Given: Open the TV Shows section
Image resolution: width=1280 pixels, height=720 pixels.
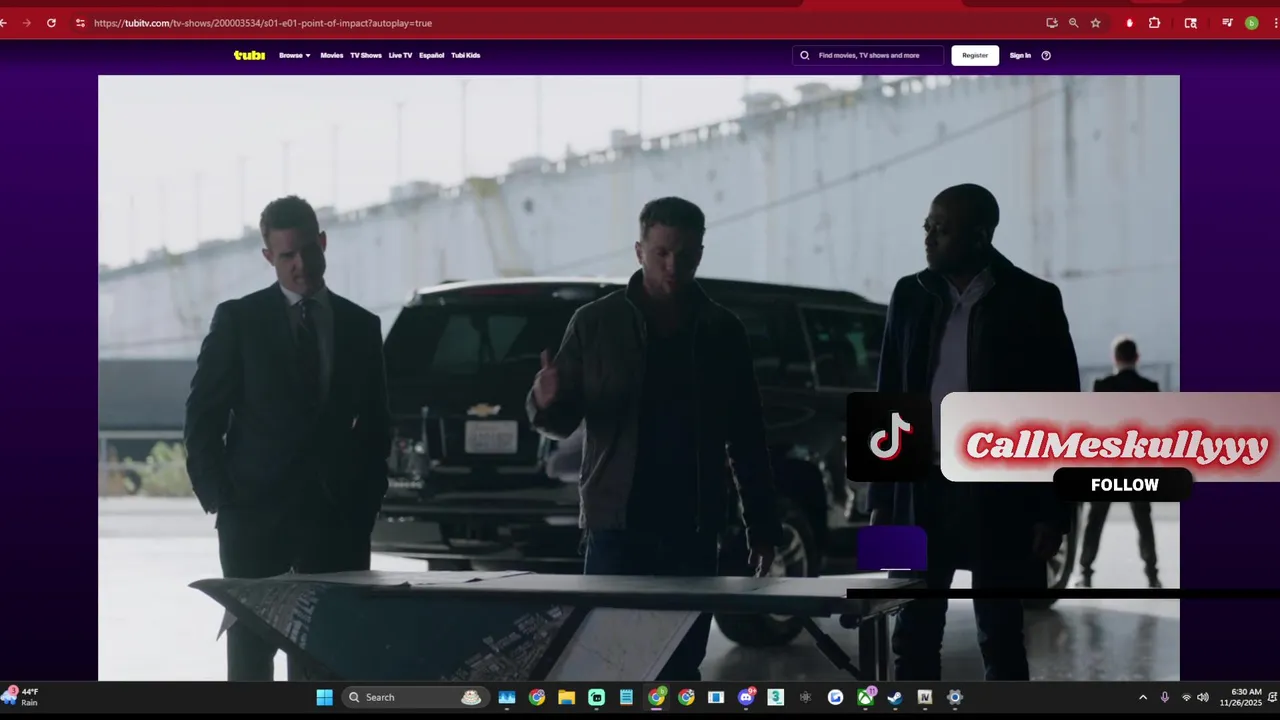Looking at the screenshot, I should [x=365, y=55].
